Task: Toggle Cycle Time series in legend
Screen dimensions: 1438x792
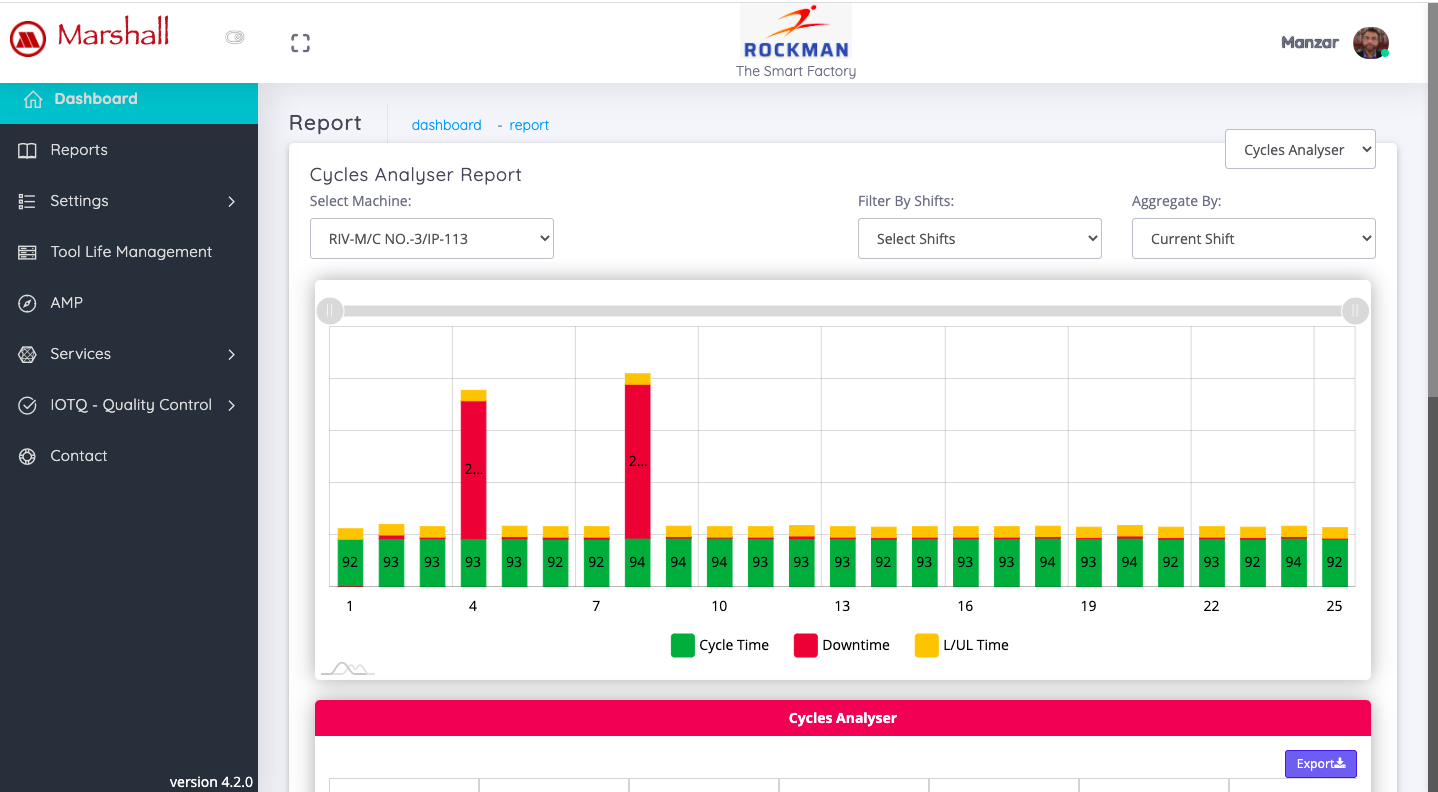Action: 720,645
